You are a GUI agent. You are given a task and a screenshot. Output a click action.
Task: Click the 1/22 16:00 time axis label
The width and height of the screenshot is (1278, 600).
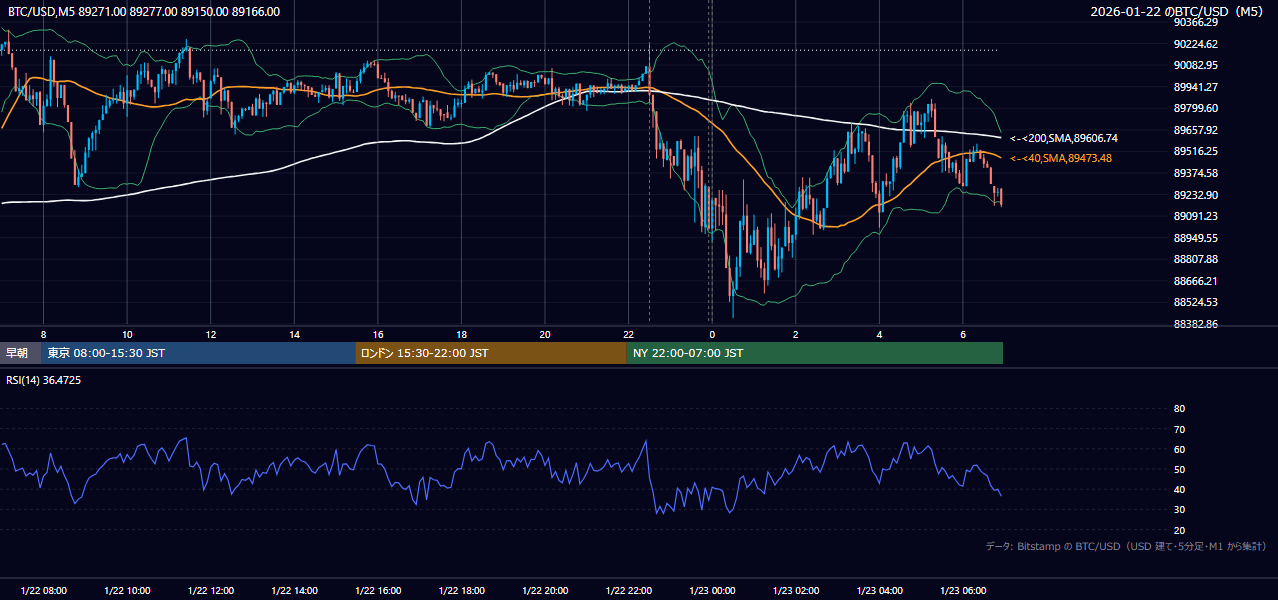point(378,591)
